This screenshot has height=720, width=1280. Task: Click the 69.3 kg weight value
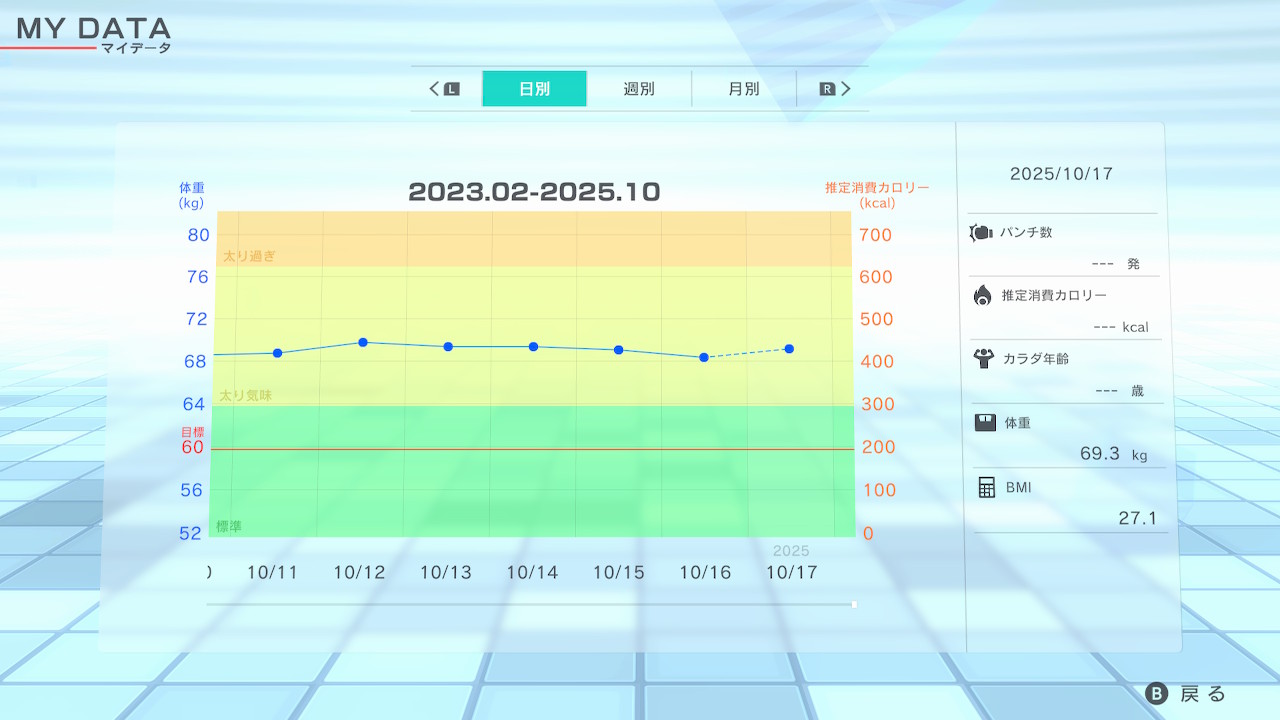click(1100, 454)
